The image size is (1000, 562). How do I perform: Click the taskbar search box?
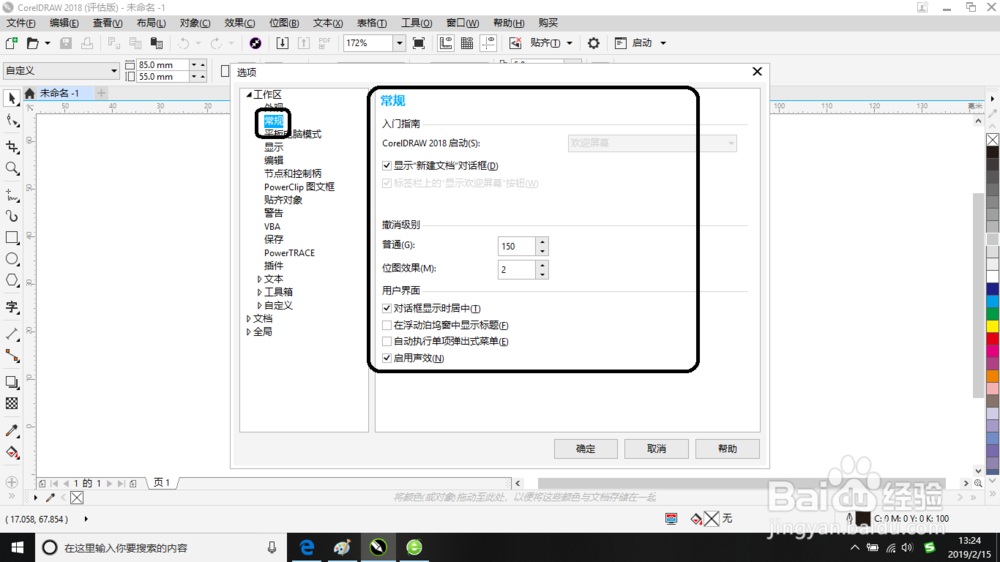159,547
